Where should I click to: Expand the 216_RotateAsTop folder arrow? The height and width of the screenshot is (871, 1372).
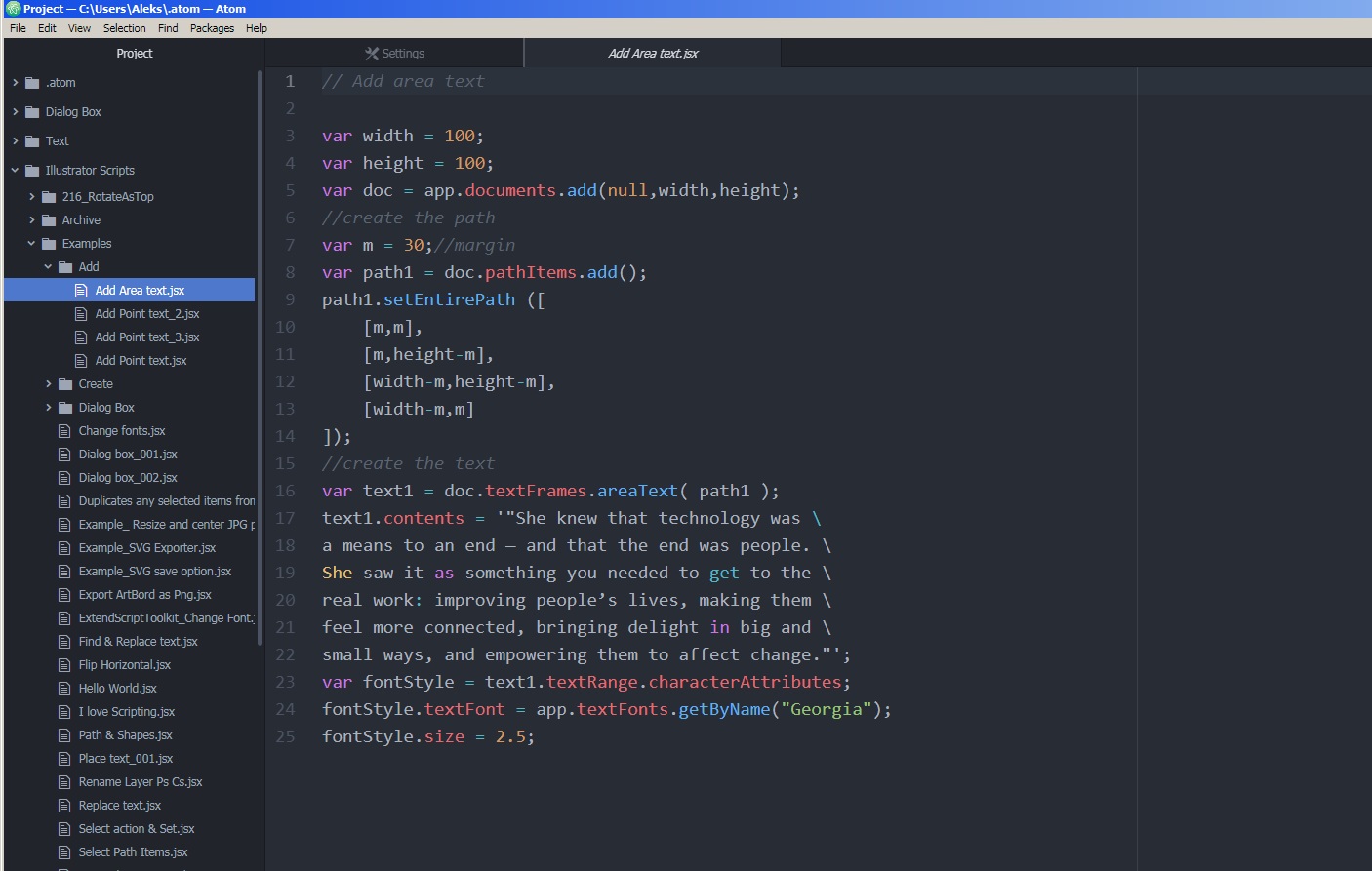pyautogui.click(x=32, y=197)
